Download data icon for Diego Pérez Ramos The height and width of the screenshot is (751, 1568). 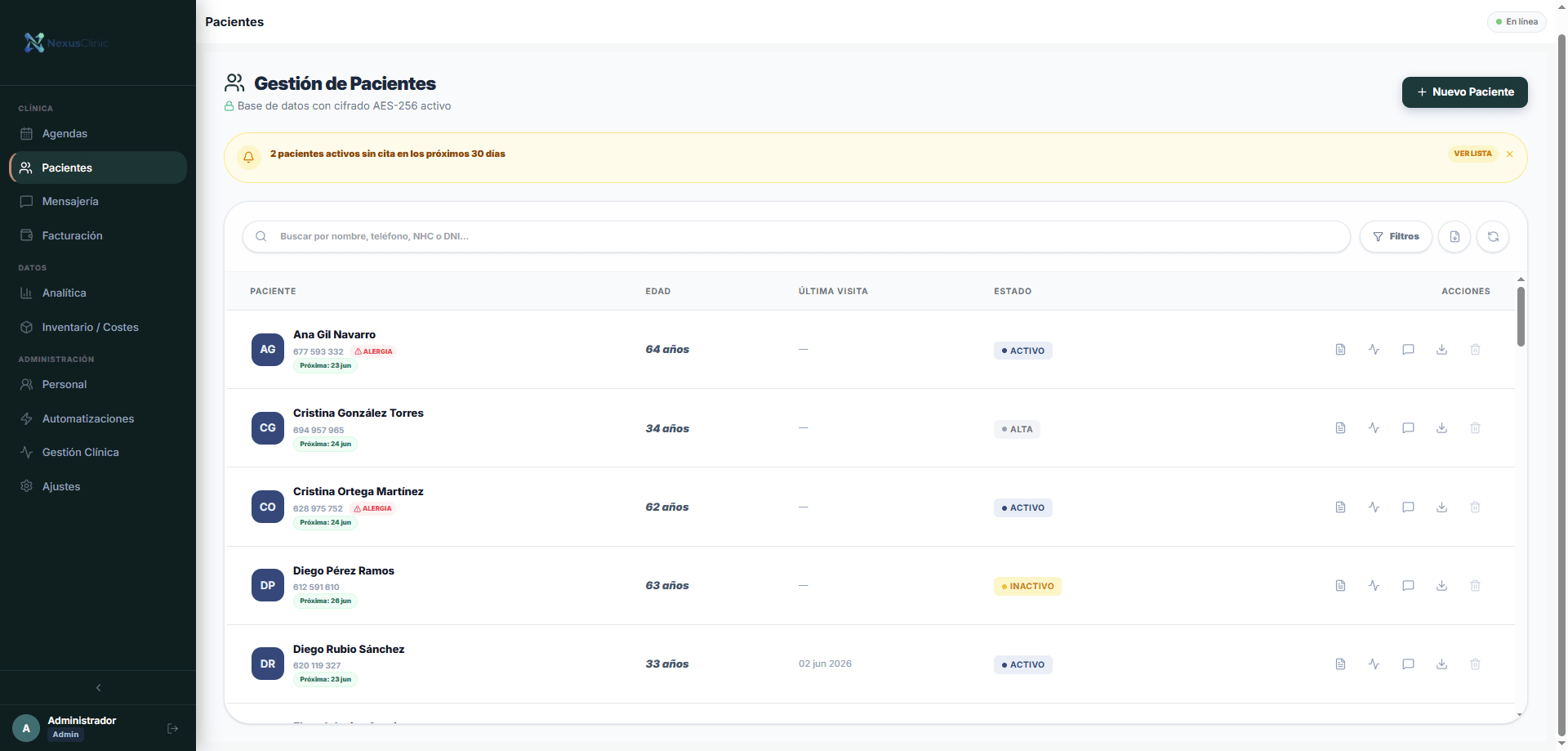click(x=1442, y=586)
